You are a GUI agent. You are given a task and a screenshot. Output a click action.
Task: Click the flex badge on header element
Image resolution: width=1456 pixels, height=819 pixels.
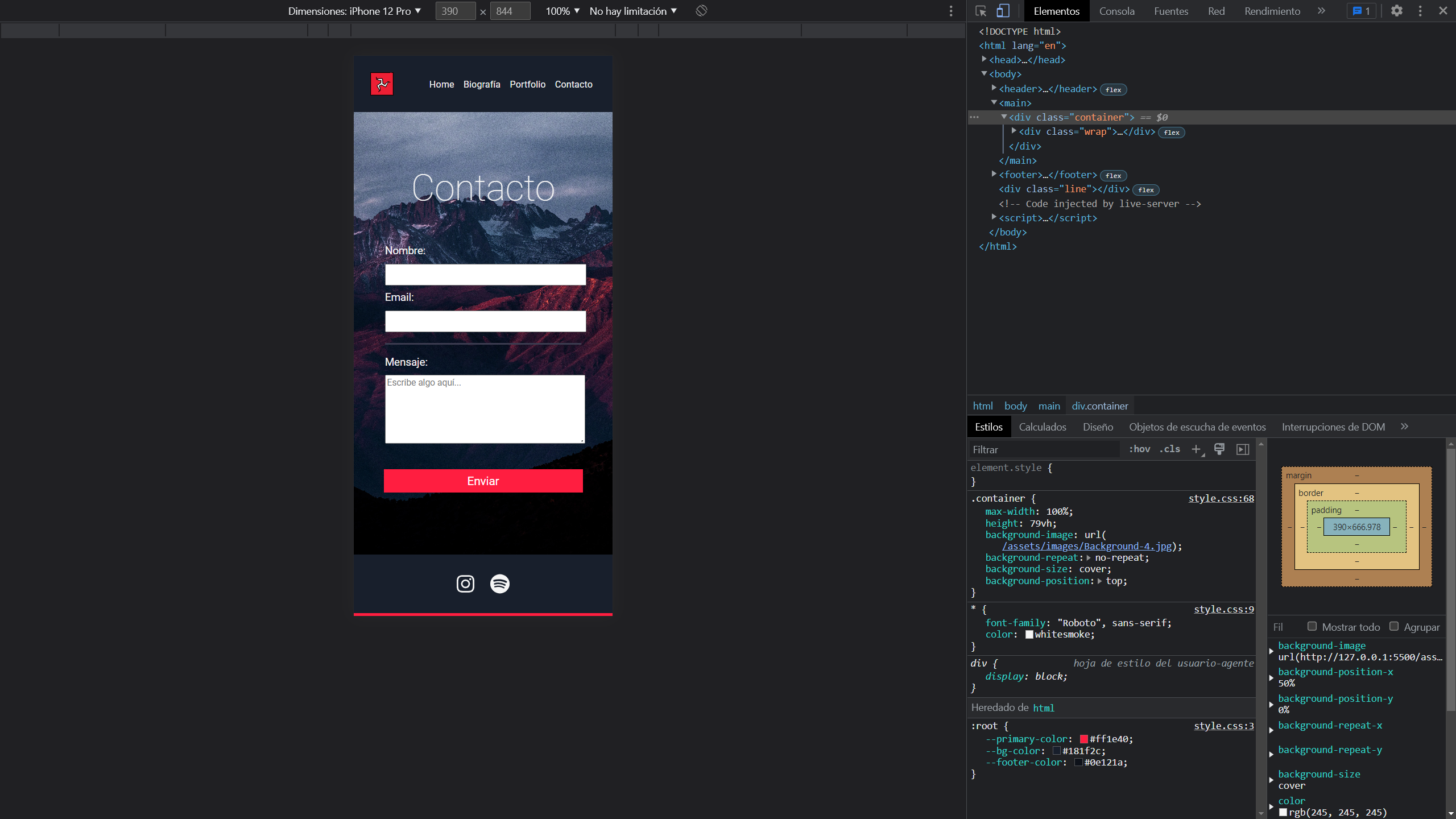click(x=1113, y=90)
